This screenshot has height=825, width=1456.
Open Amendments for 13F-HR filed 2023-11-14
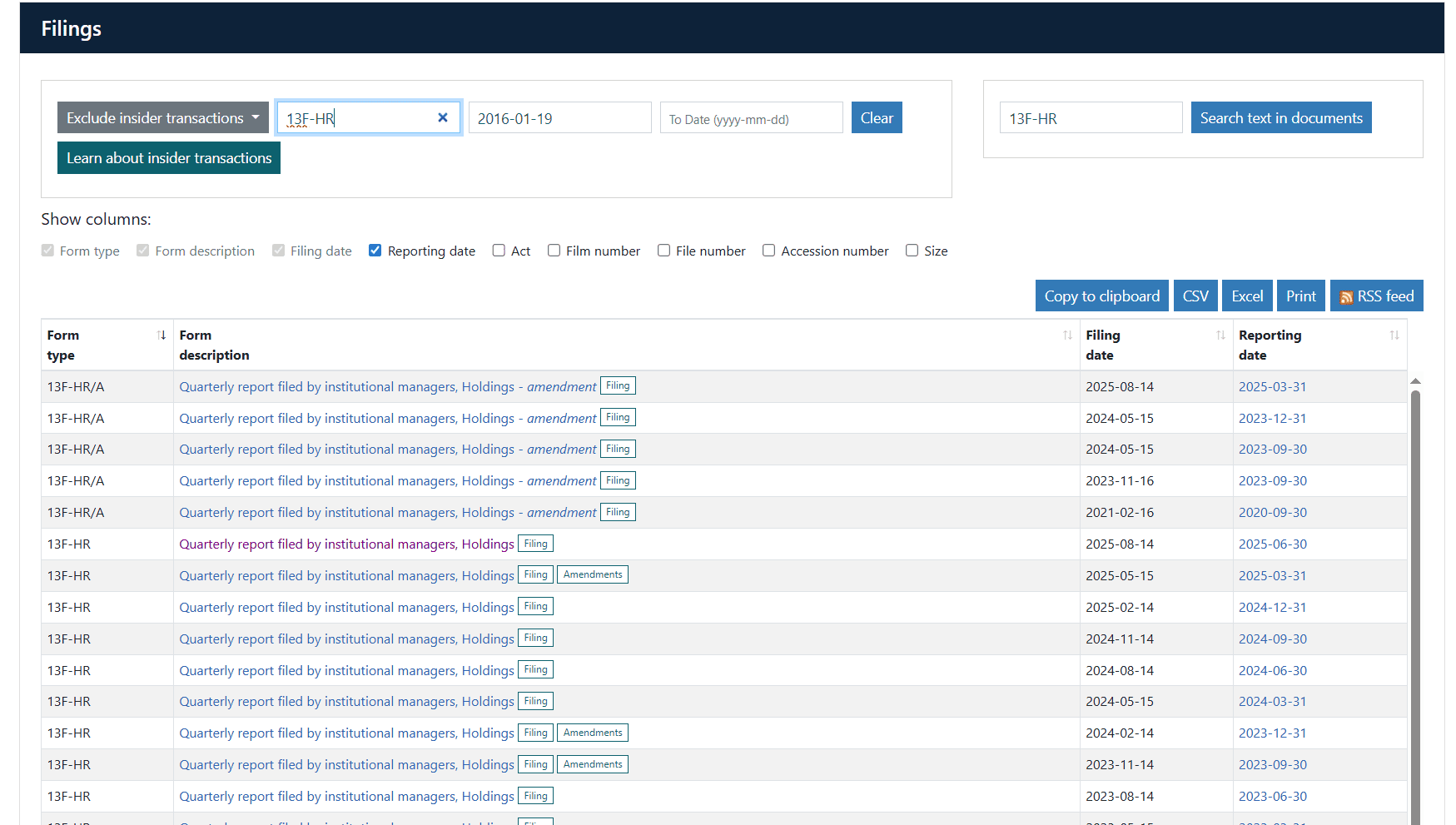pyautogui.click(x=593, y=764)
